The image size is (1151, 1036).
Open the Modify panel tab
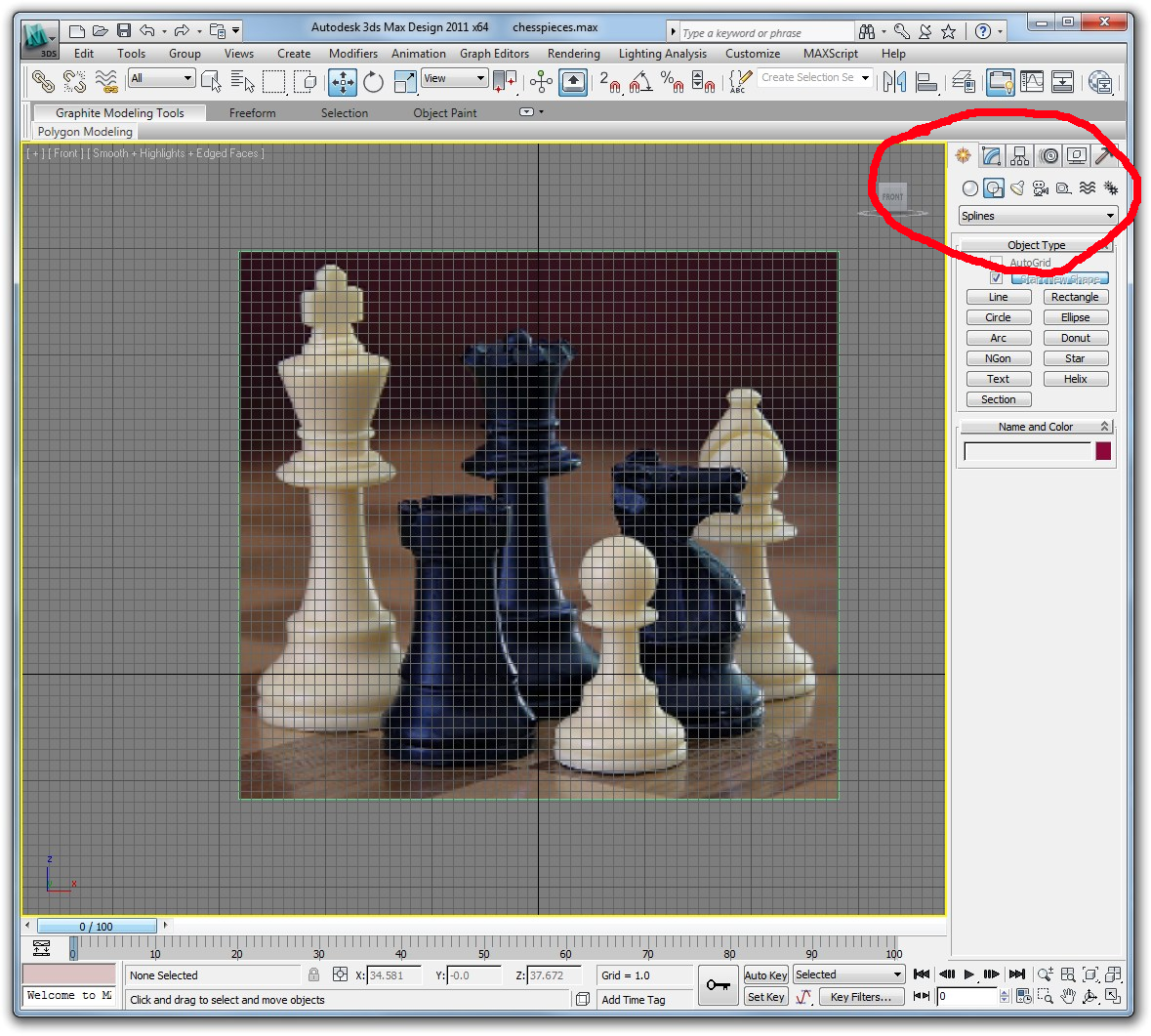992,156
